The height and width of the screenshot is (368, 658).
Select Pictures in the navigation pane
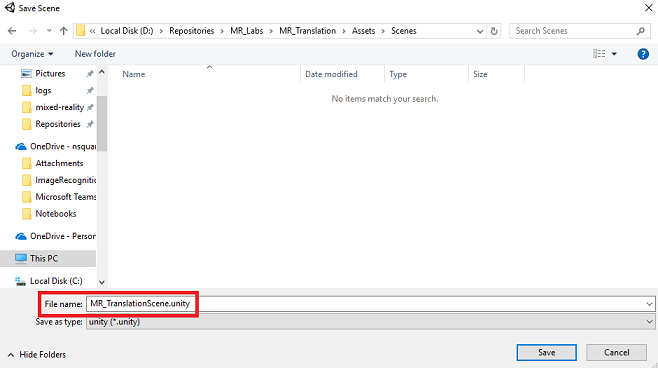pyautogui.click(x=50, y=73)
